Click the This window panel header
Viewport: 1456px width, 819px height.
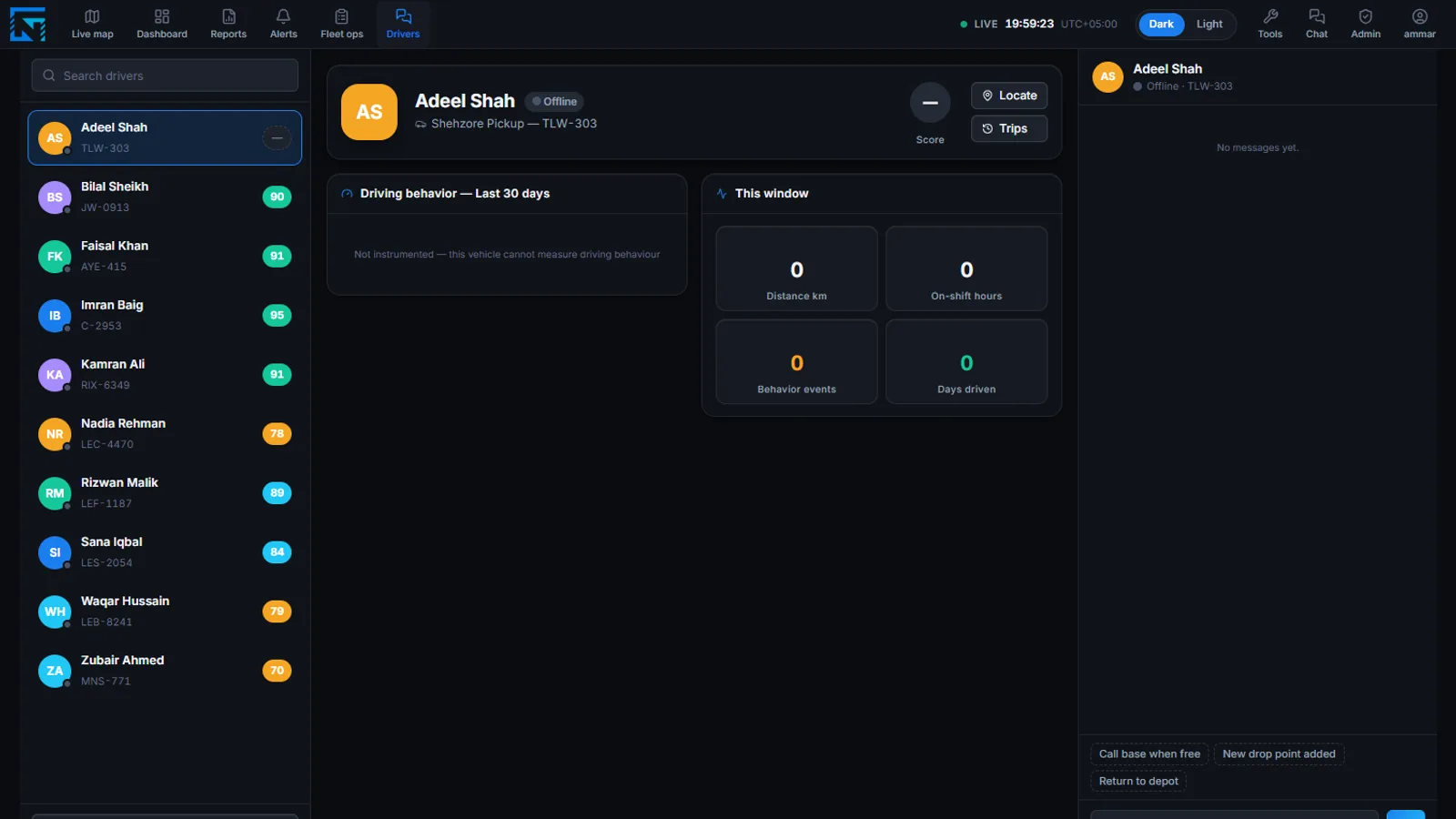[x=881, y=193]
